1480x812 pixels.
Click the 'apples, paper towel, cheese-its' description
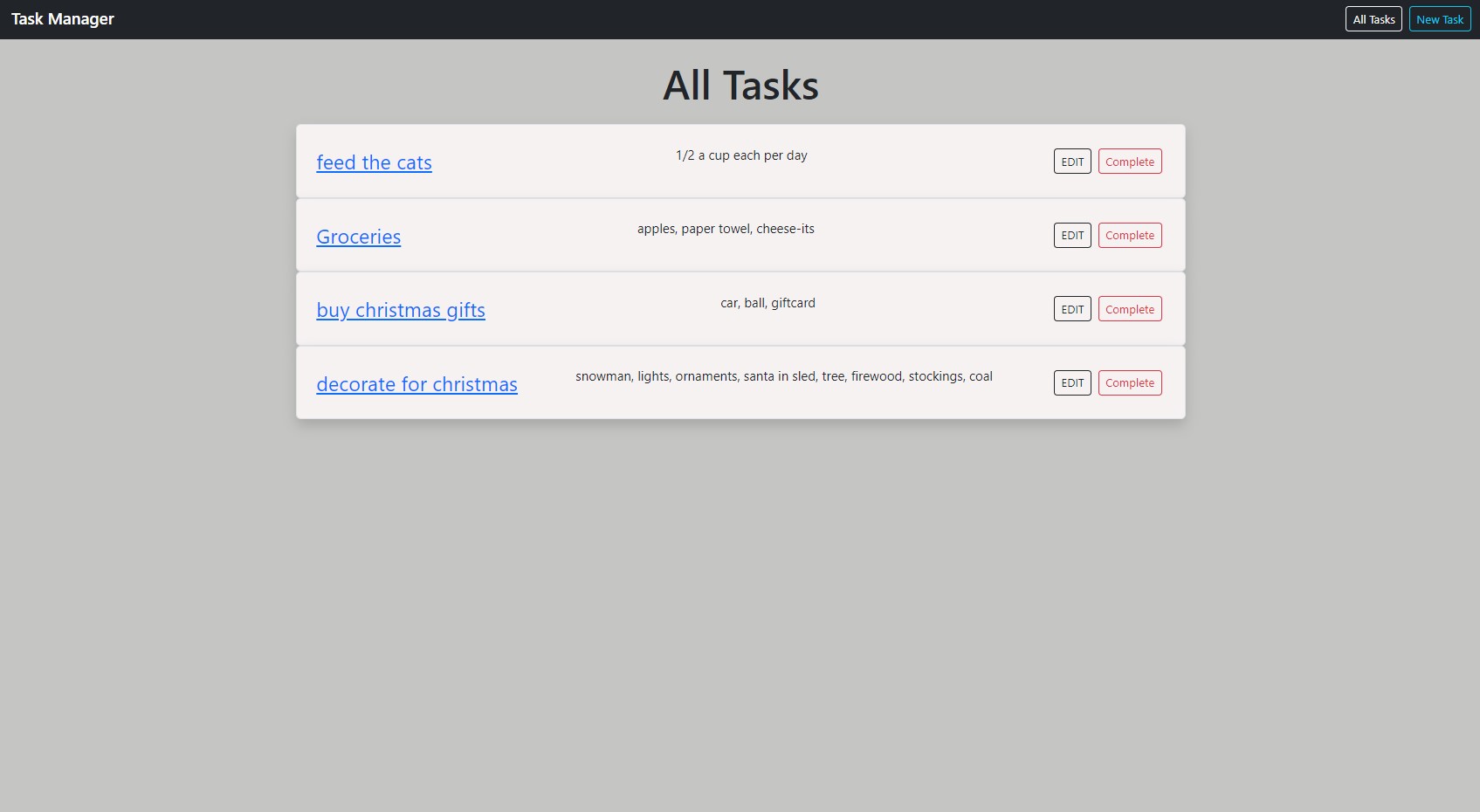[726, 229]
